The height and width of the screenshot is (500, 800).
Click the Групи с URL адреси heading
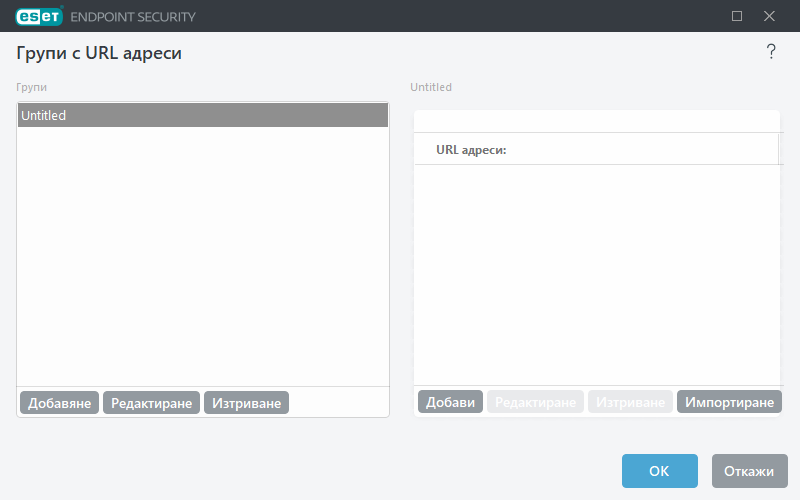pos(99,53)
